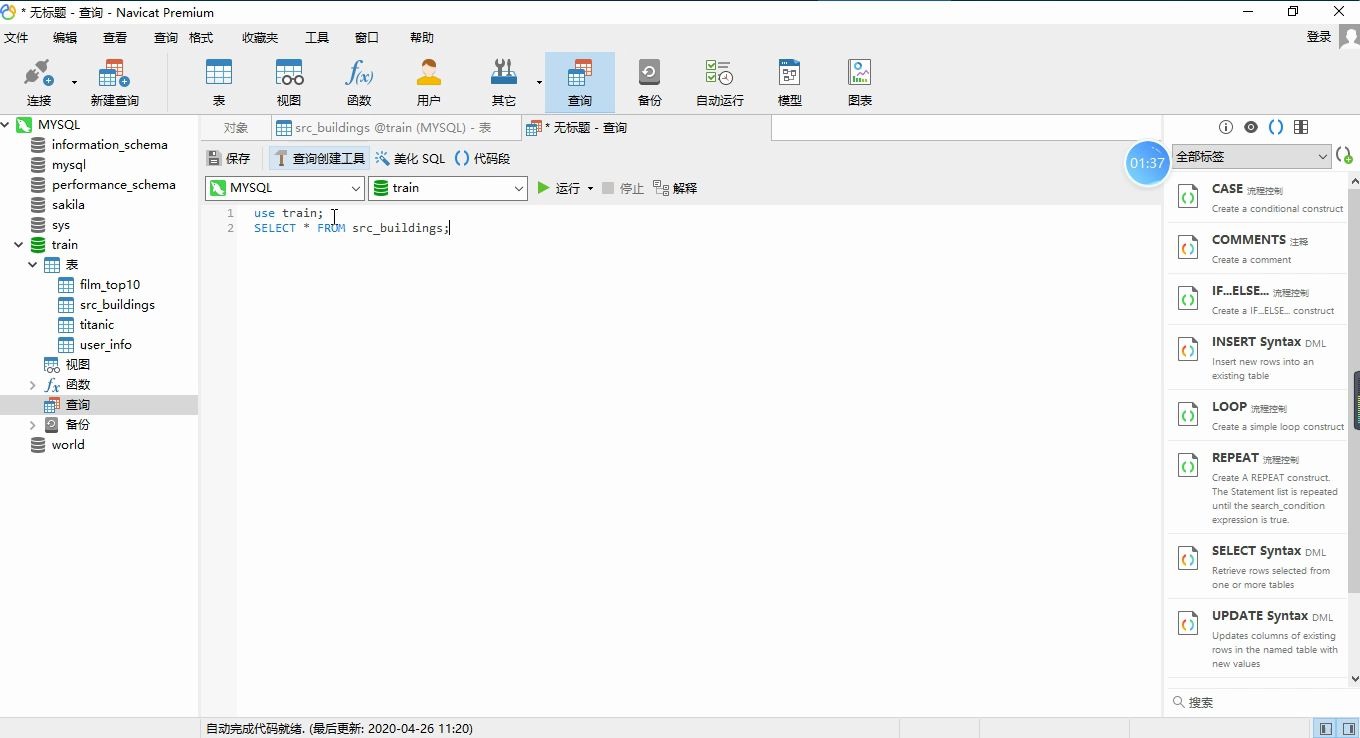
Task: Click the Code Snippet (代码段) button
Action: pos(482,158)
